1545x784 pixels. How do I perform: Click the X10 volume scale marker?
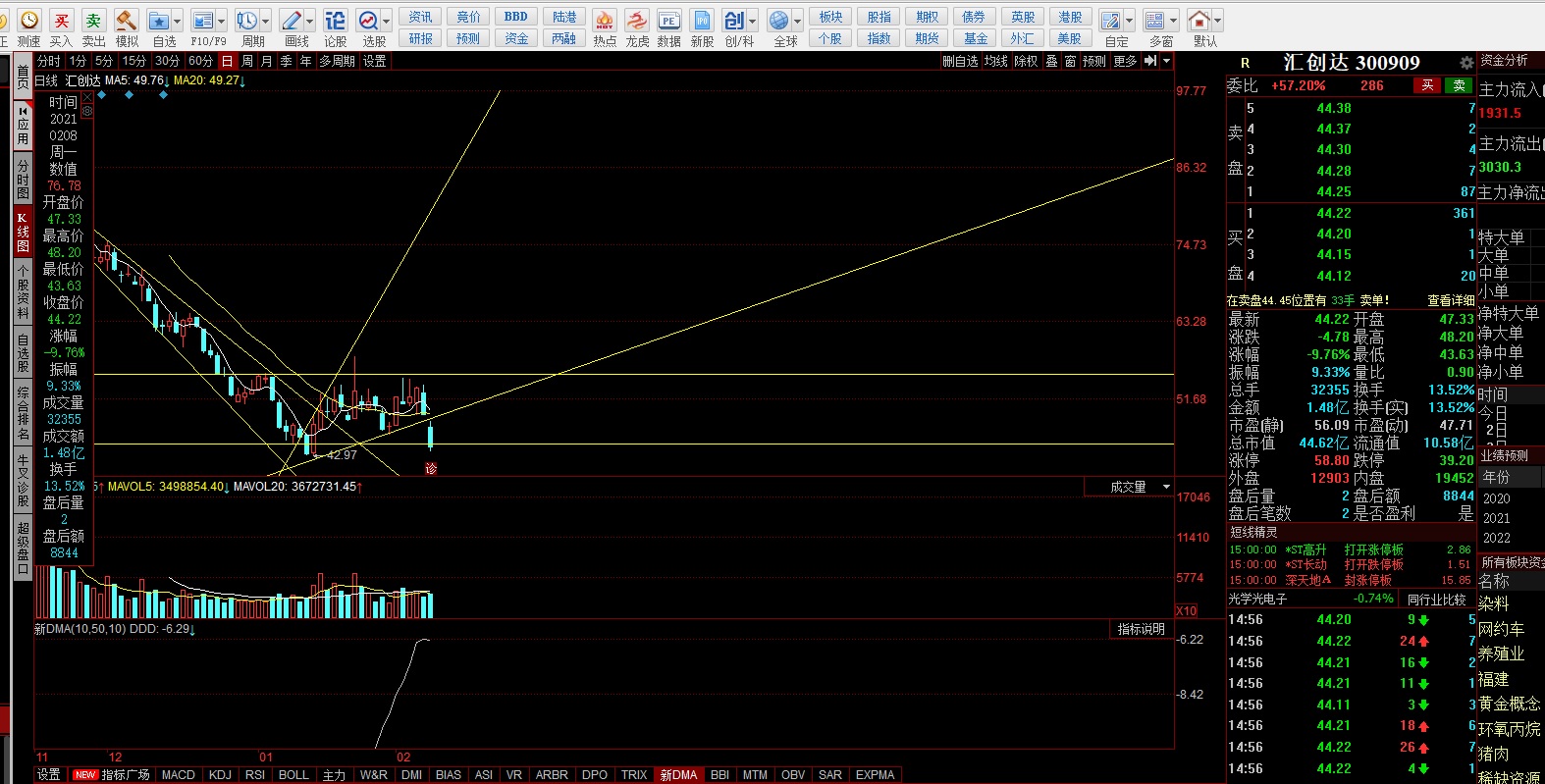[1186, 611]
